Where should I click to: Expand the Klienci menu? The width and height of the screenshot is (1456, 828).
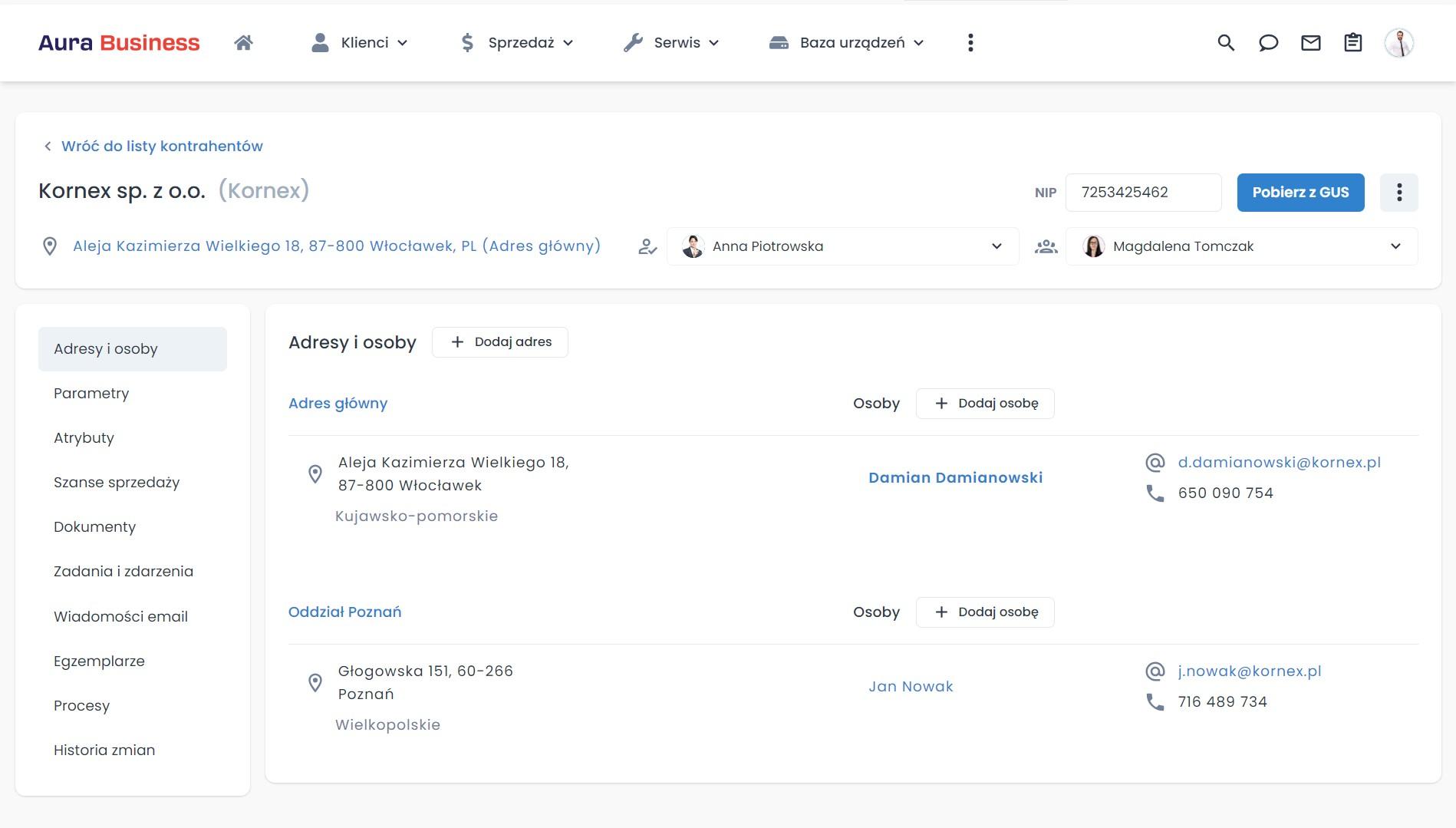(359, 43)
